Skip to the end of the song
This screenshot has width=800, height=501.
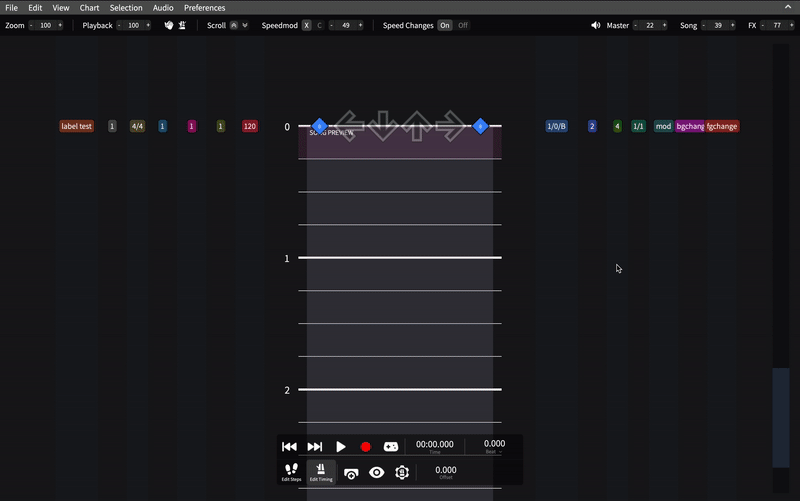(x=315, y=446)
